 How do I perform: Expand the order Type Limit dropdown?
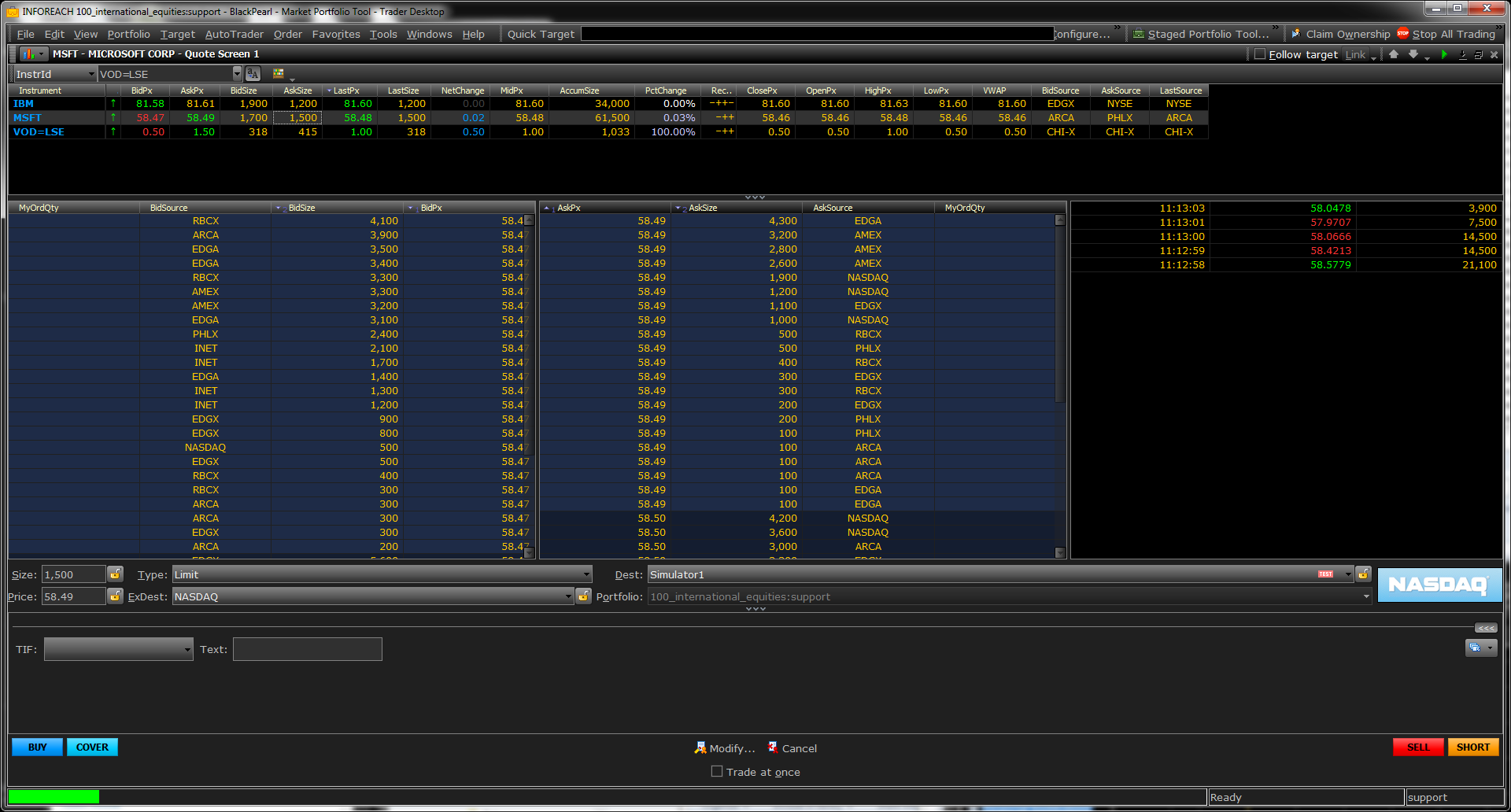(586, 574)
